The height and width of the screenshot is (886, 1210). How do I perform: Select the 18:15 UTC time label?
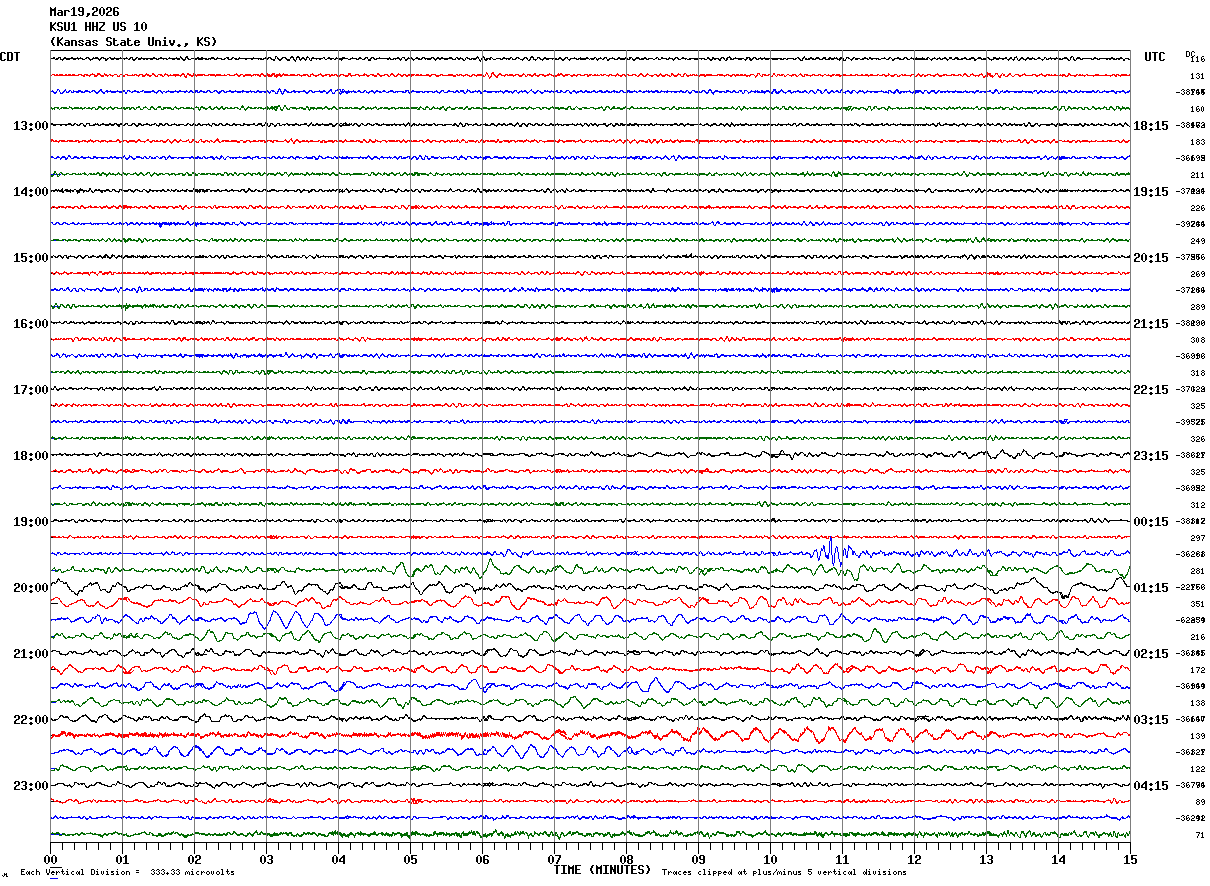(x=1150, y=126)
